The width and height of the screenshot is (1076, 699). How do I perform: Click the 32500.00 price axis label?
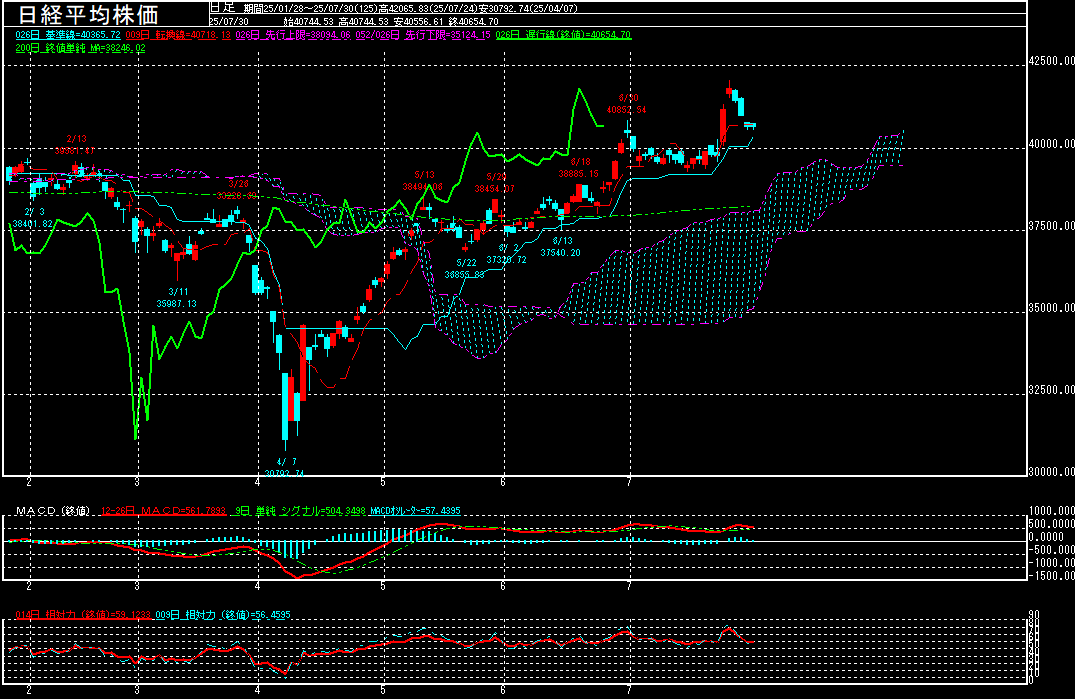click(x=1051, y=390)
